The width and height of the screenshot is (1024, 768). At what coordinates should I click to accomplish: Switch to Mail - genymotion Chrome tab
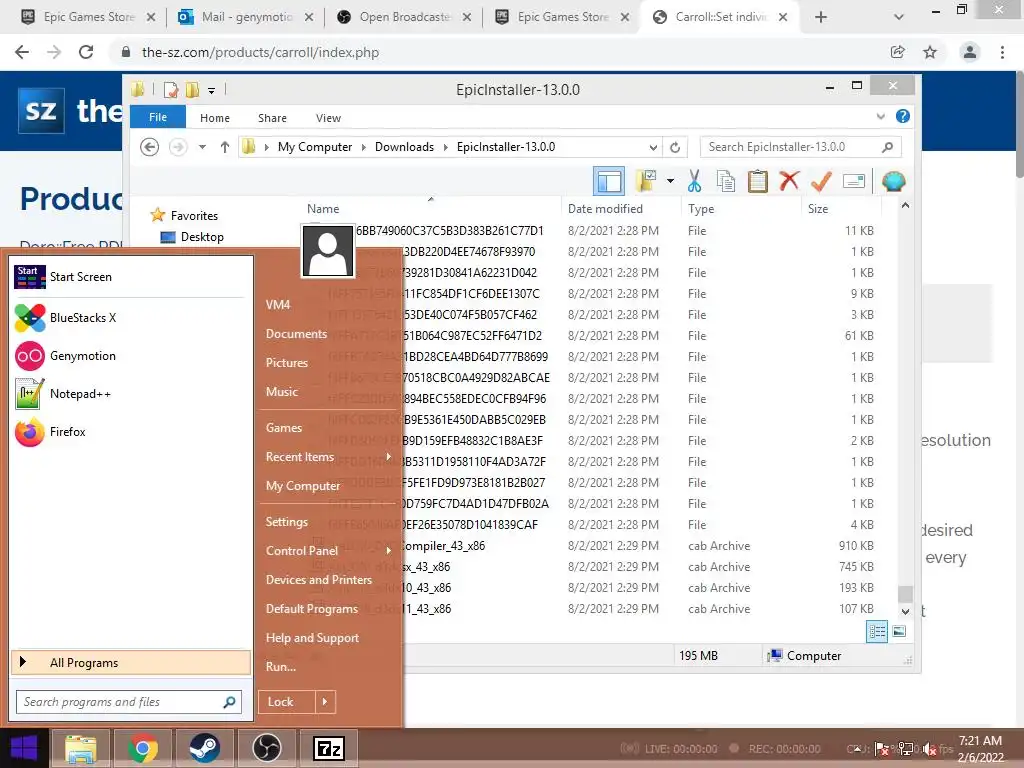pos(246,17)
